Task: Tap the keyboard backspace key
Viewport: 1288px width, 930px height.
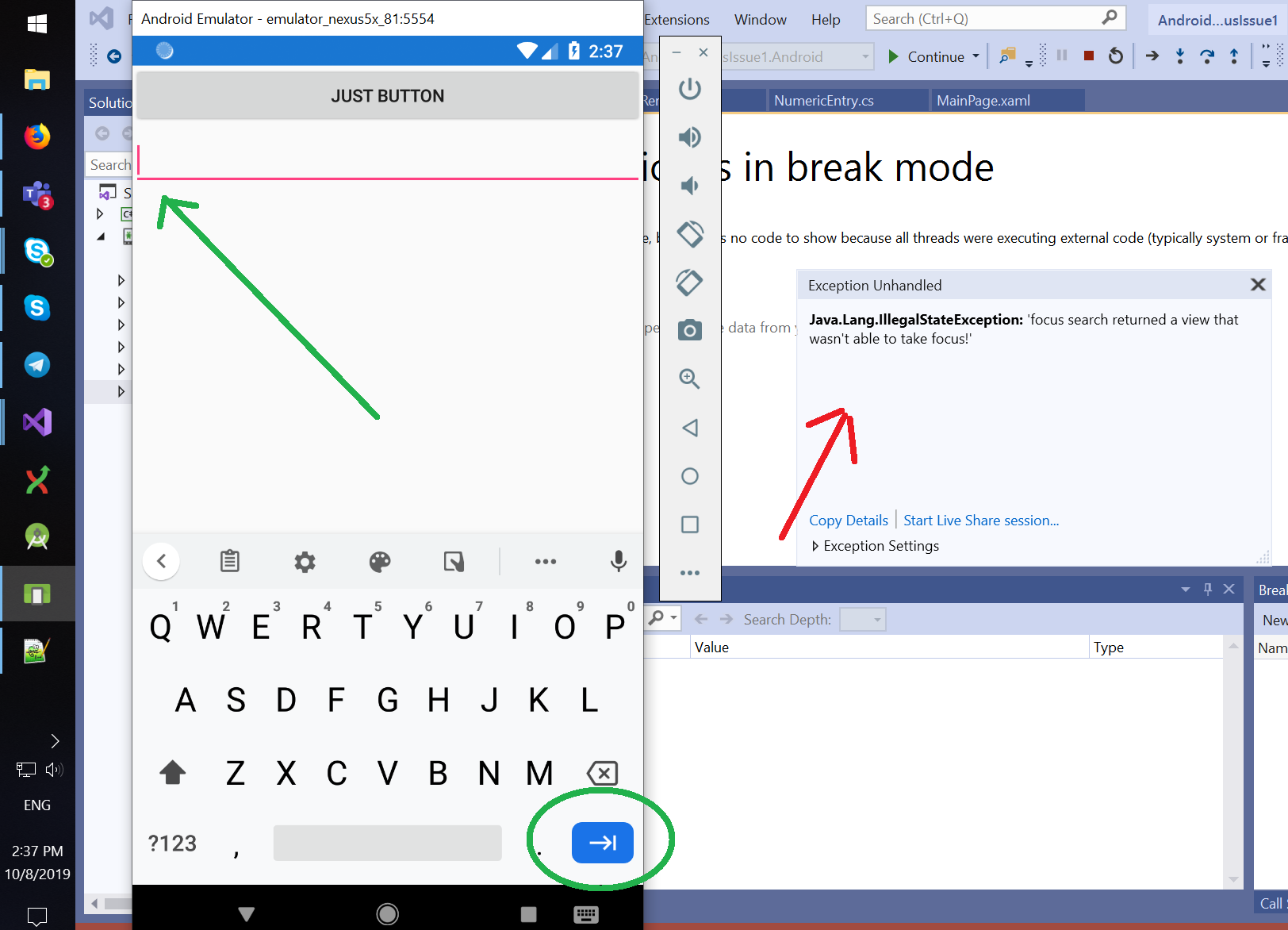Action: (x=602, y=773)
